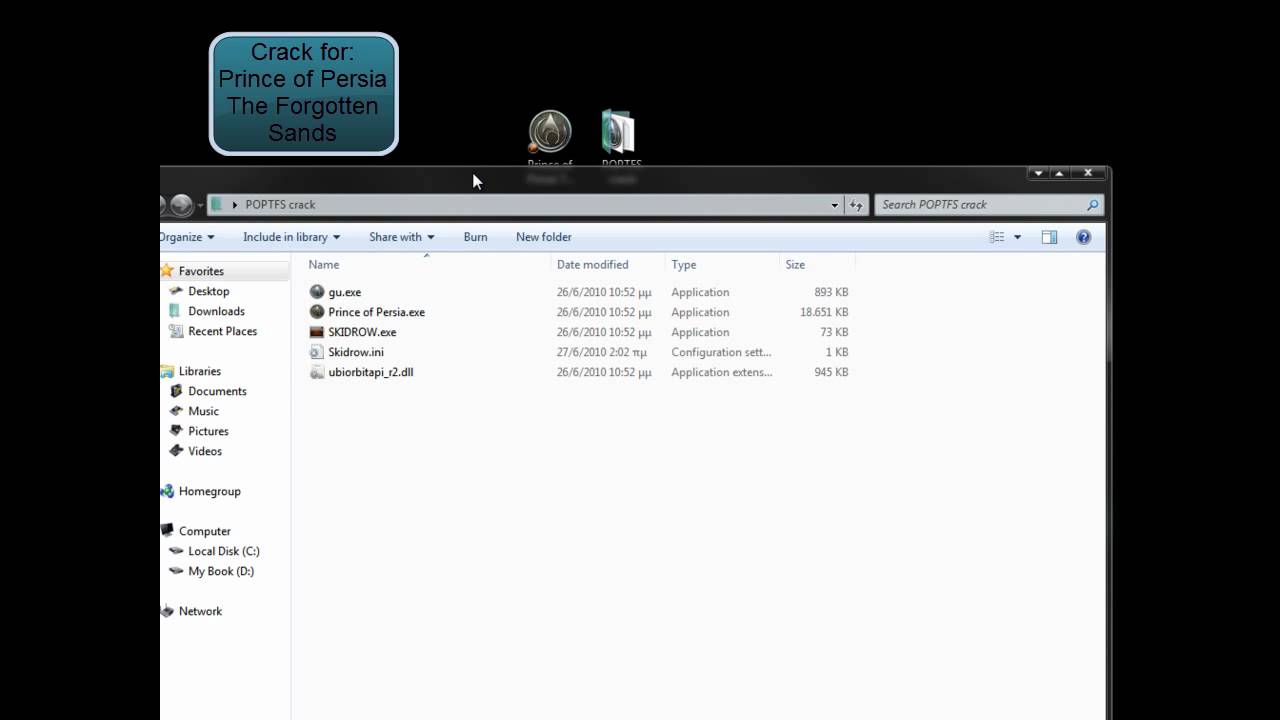Image resolution: width=1280 pixels, height=720 pixels.
Task: Click the search magnifier icon
Action: 1092,205
